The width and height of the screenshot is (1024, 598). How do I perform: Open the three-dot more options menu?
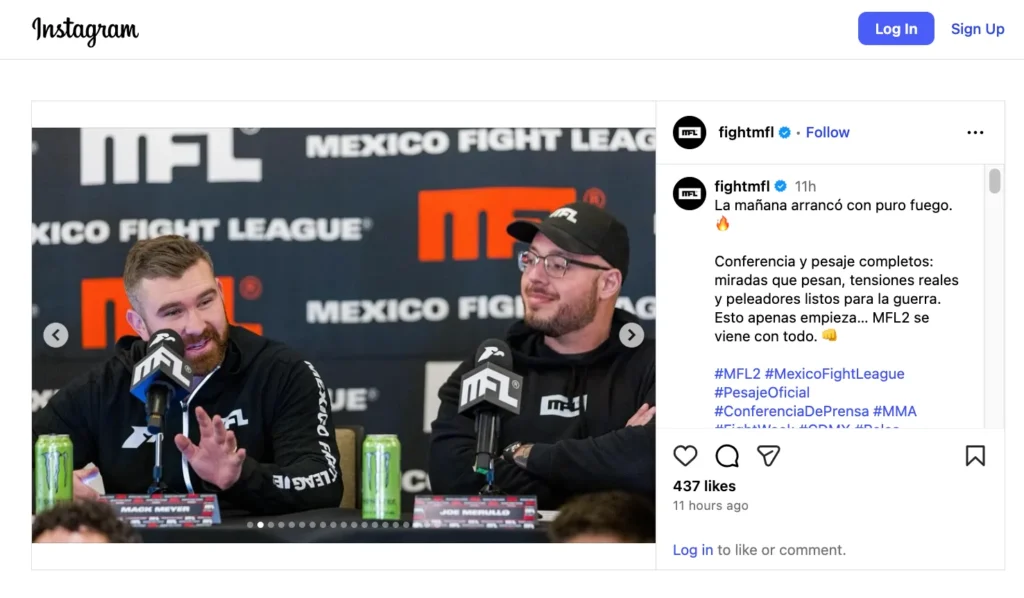(975, 133)
